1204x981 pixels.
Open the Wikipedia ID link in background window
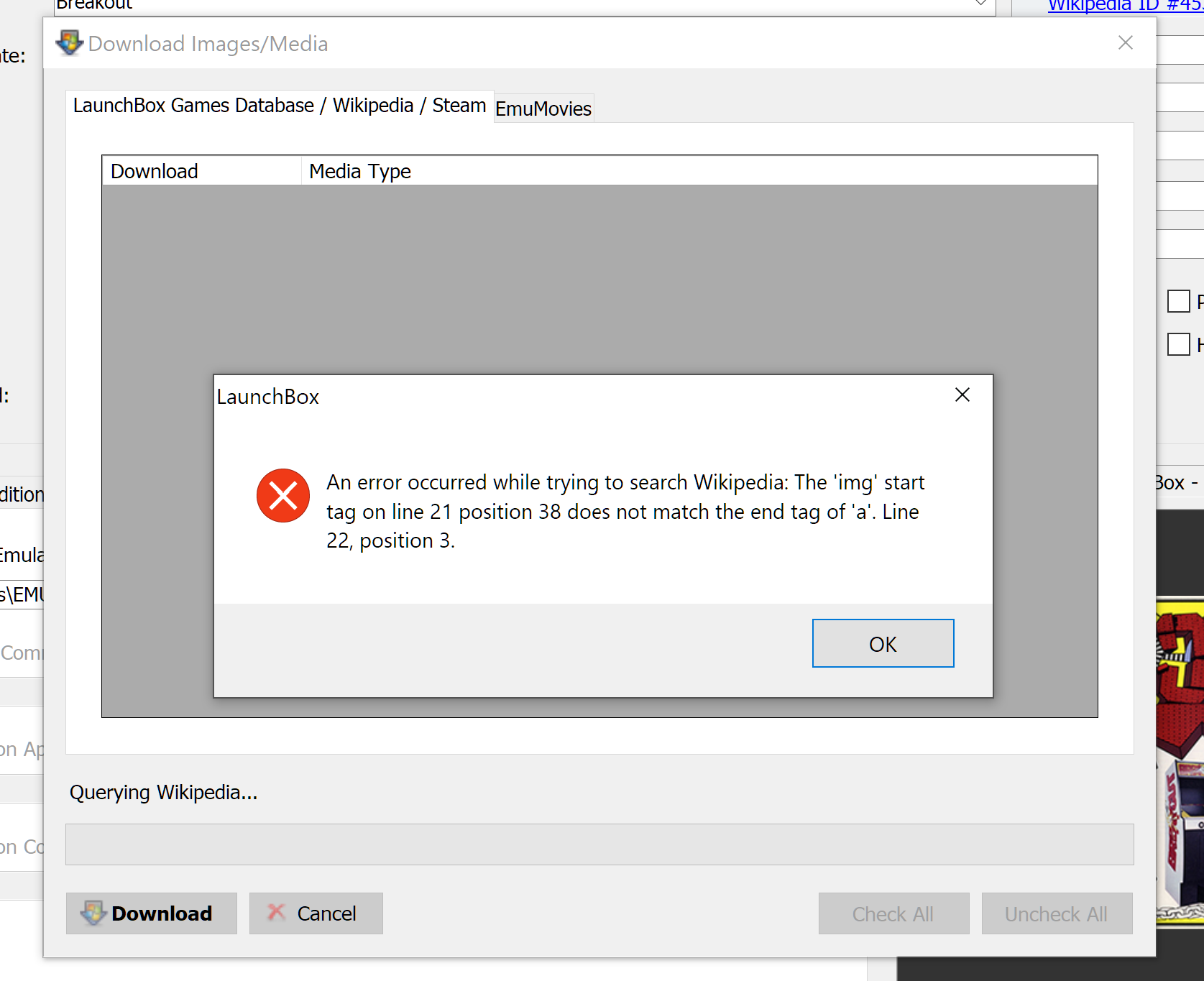pos(1125,6)
